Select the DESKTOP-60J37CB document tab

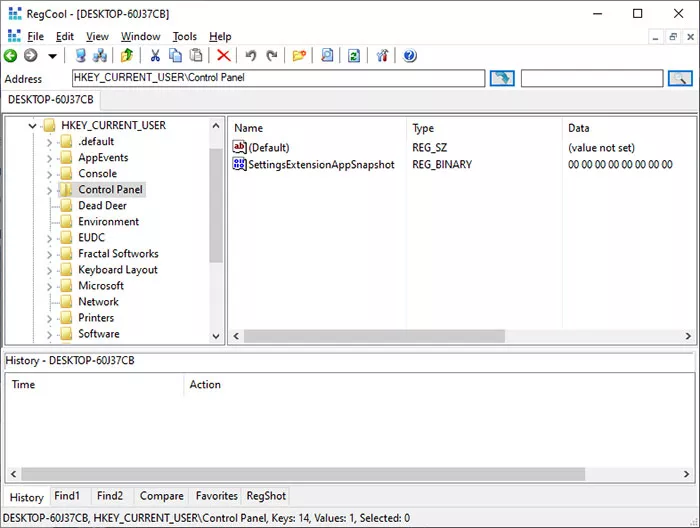coord(51,100)
